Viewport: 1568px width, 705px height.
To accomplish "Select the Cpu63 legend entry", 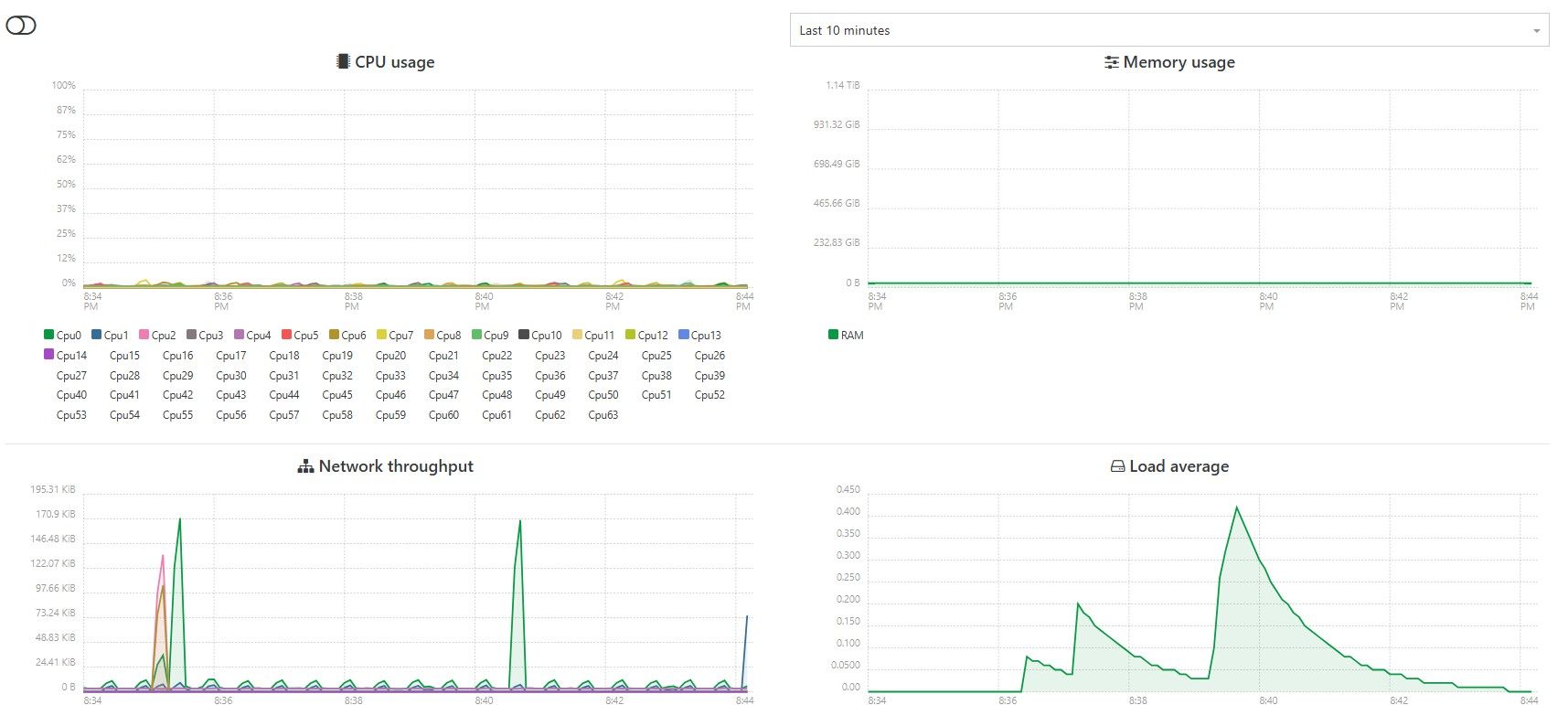I will pyautogui.click(x=603, y=415).
